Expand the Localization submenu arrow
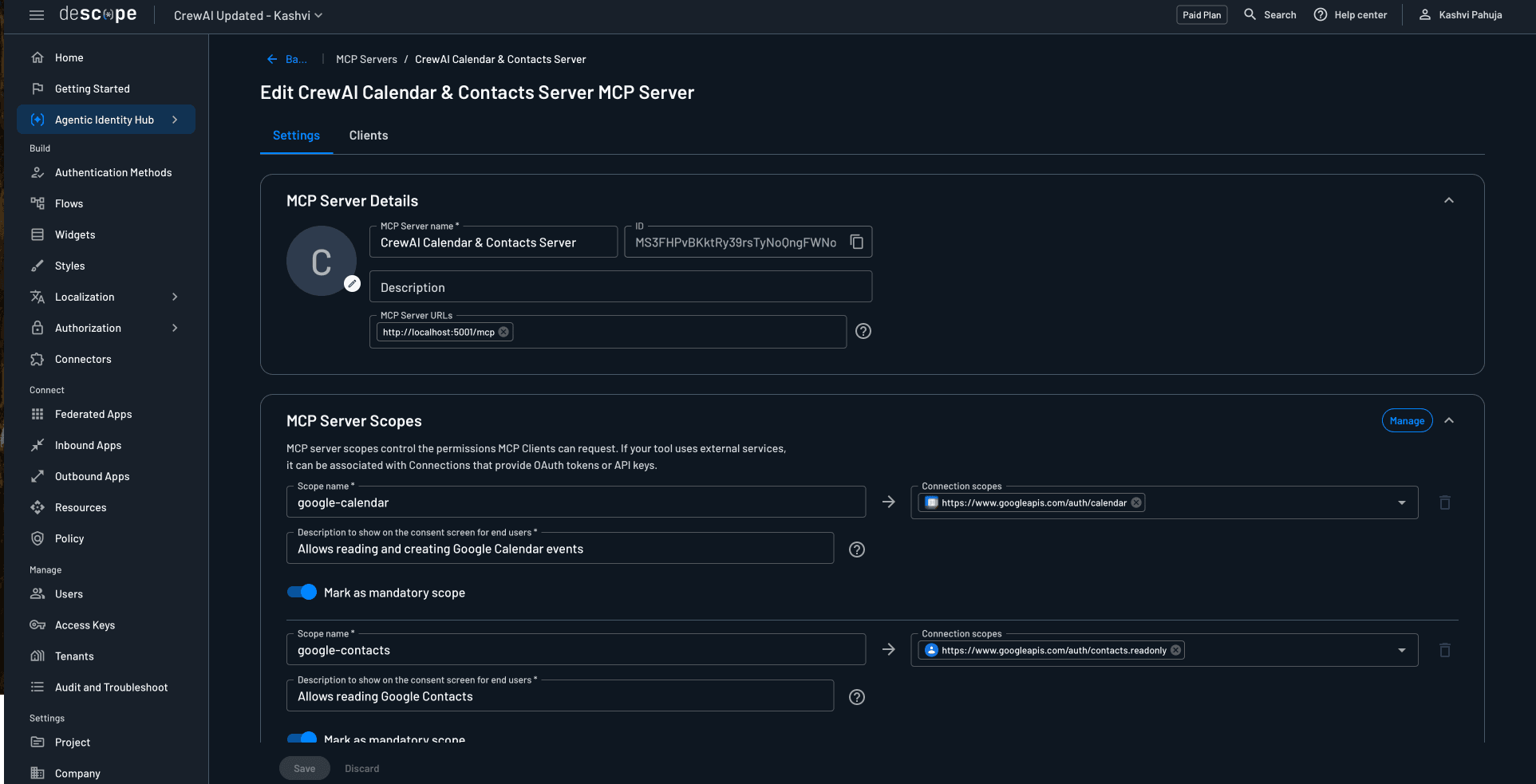 (x=175, y=297)
